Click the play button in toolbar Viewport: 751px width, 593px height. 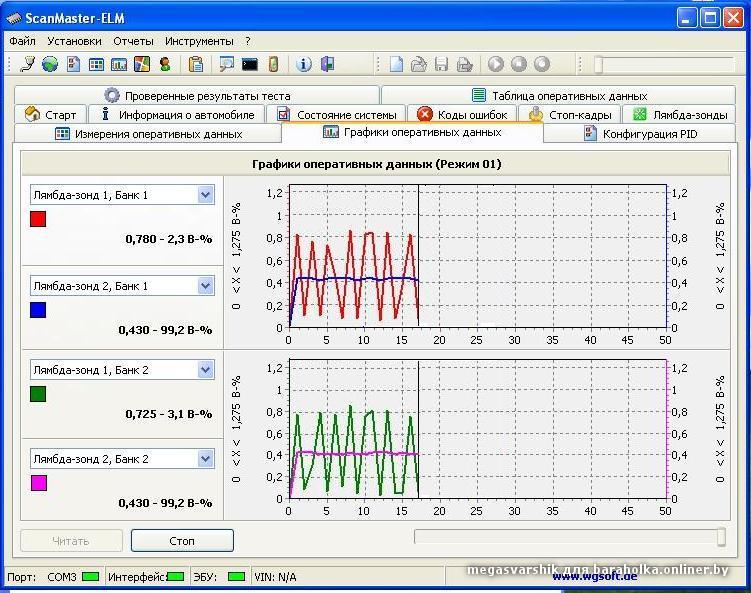pyautogui.click(x=496, y=64)
